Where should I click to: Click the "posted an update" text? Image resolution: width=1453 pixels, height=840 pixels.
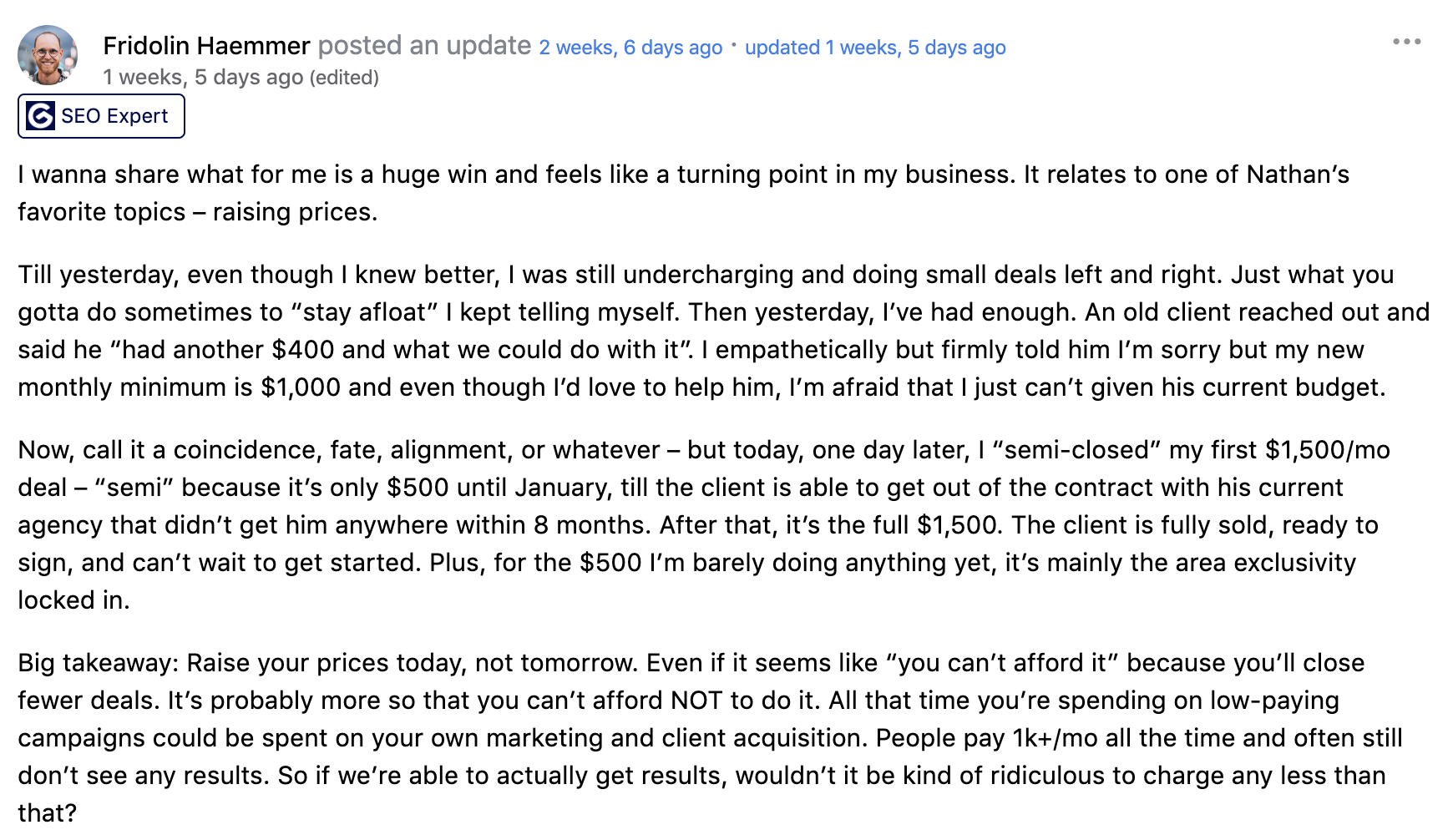tap(424, 46)
